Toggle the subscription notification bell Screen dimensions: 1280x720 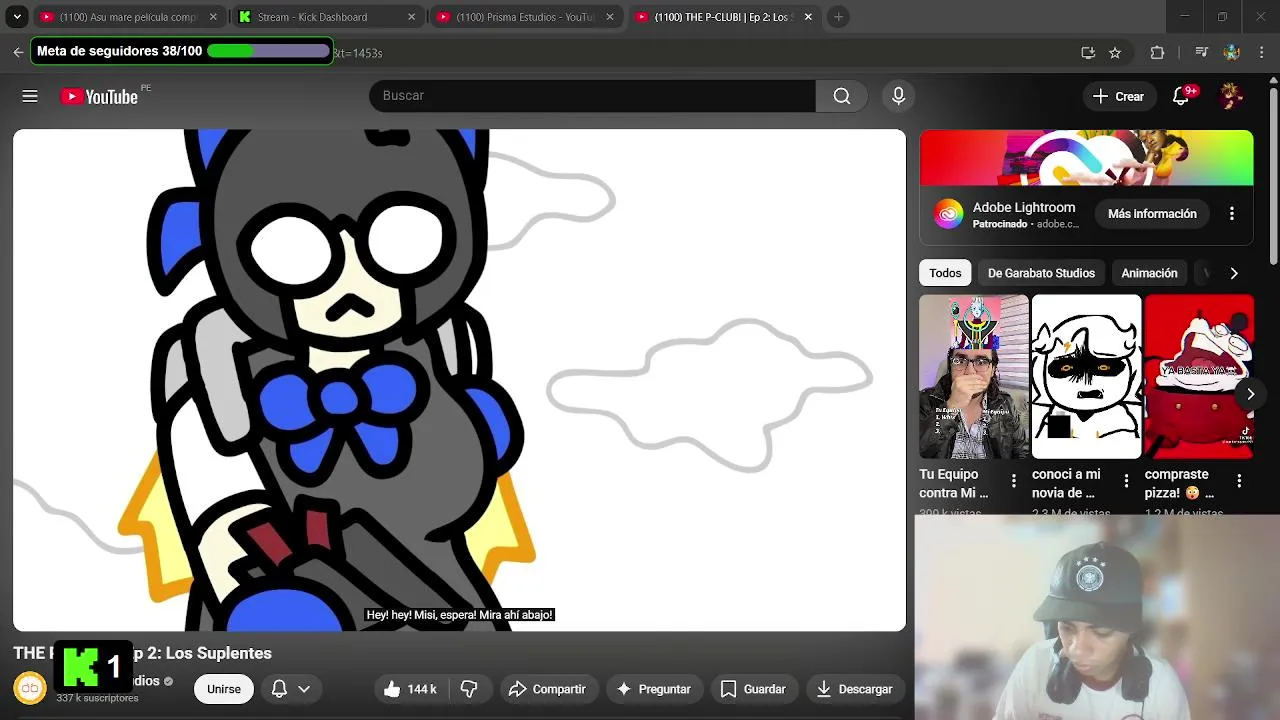(280, 689)
